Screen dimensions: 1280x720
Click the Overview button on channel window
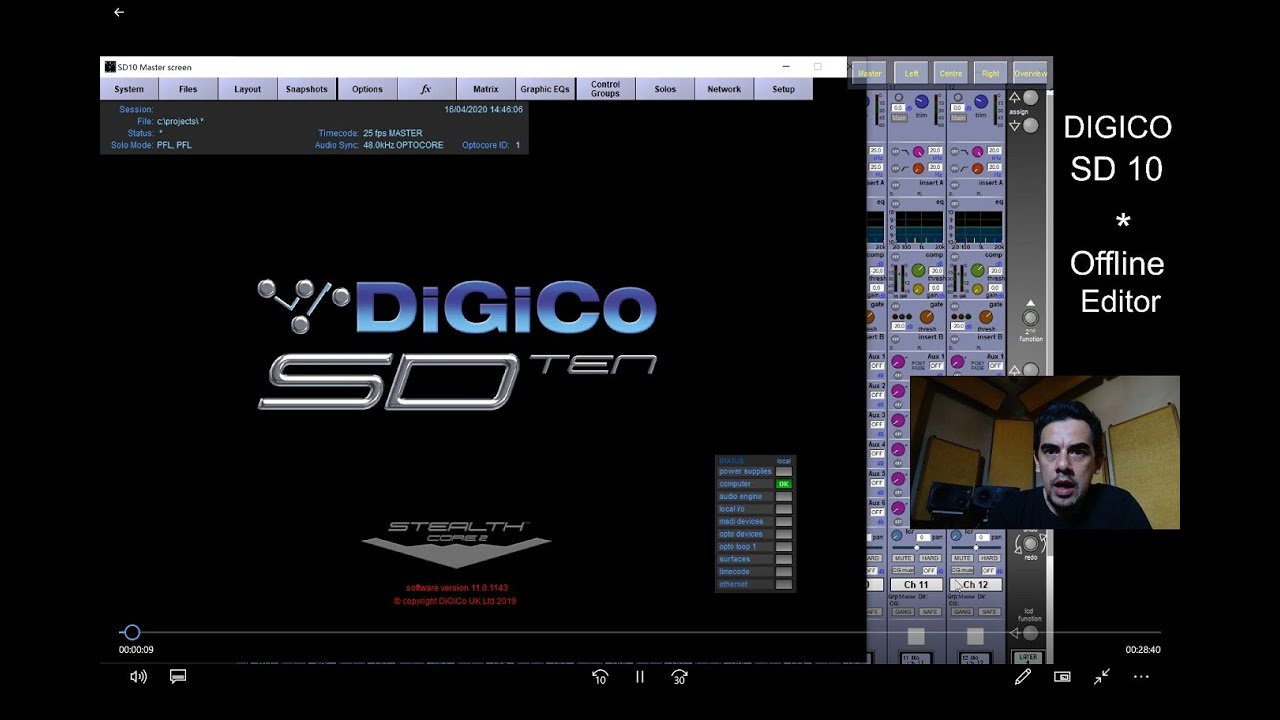click(x=1030, y=73)
